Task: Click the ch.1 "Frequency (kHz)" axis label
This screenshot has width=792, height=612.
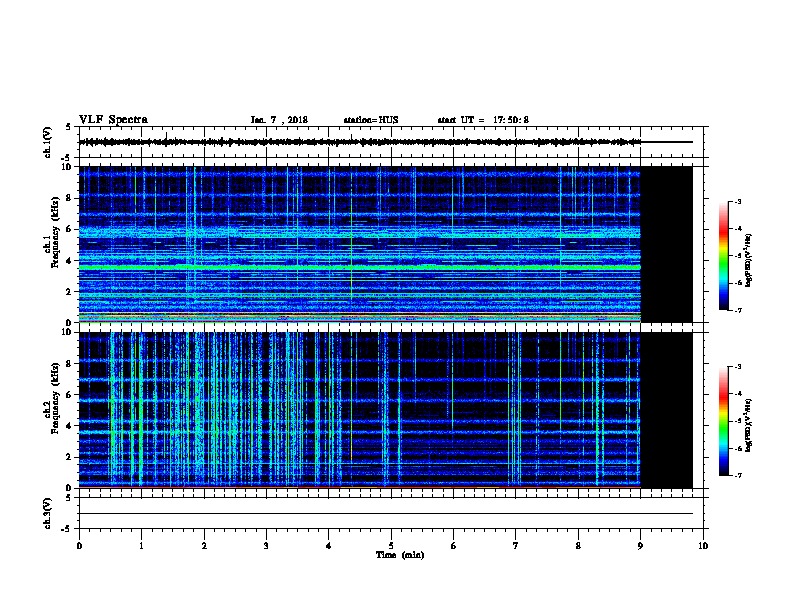Action: 55,233
